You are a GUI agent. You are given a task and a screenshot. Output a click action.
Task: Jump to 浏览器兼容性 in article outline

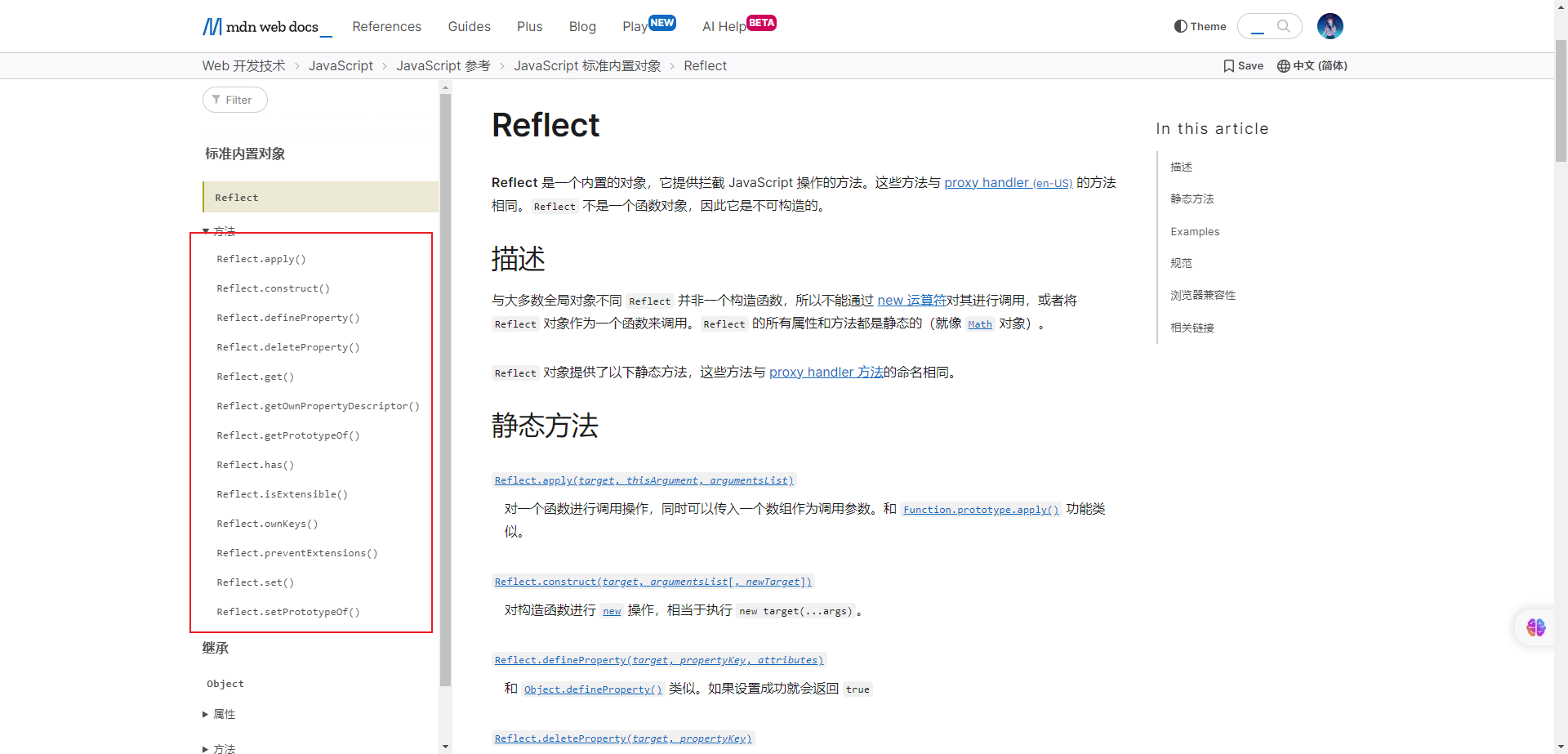[1202, 295]
